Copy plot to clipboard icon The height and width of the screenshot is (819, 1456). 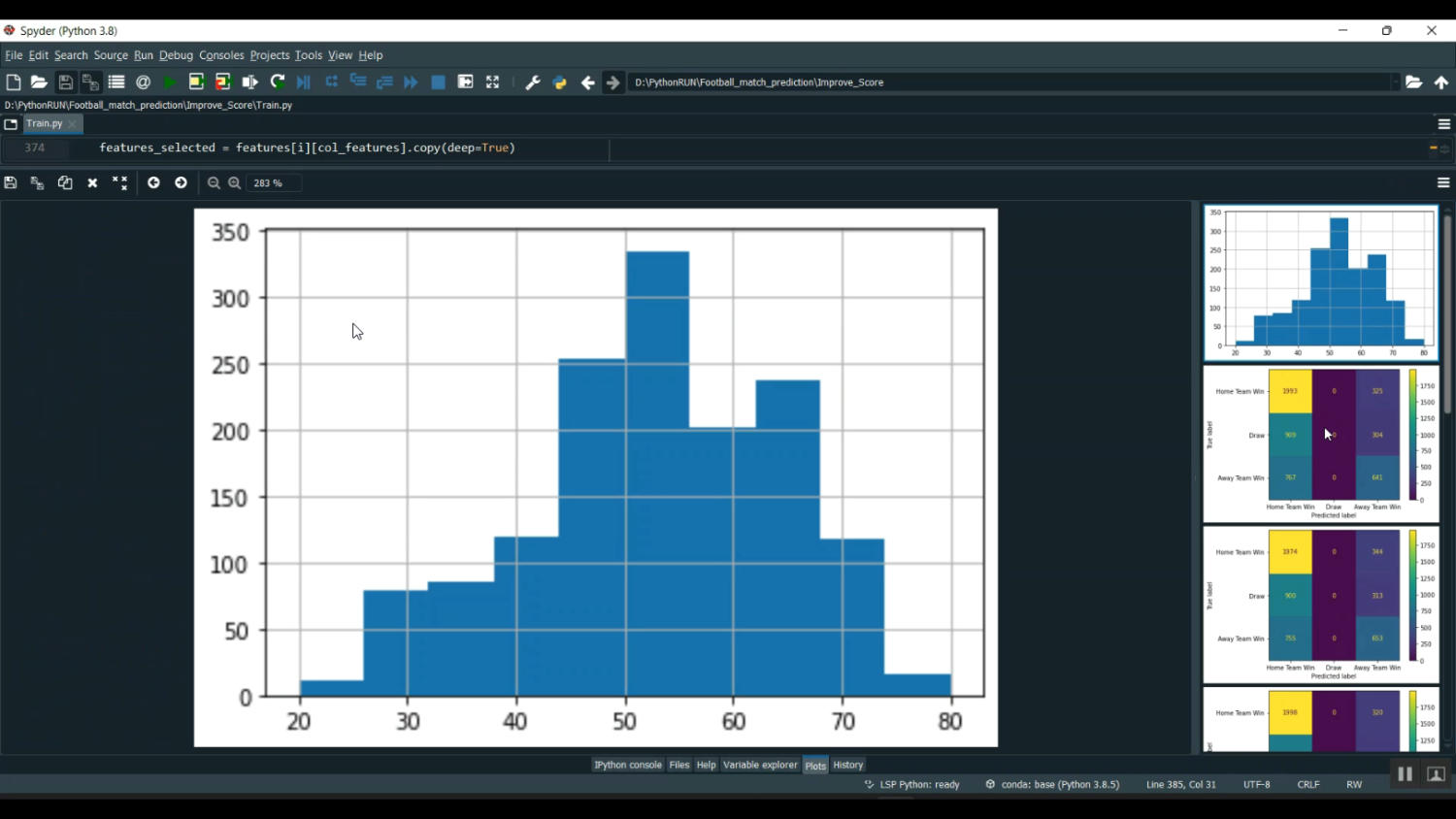tap(65, 182)
